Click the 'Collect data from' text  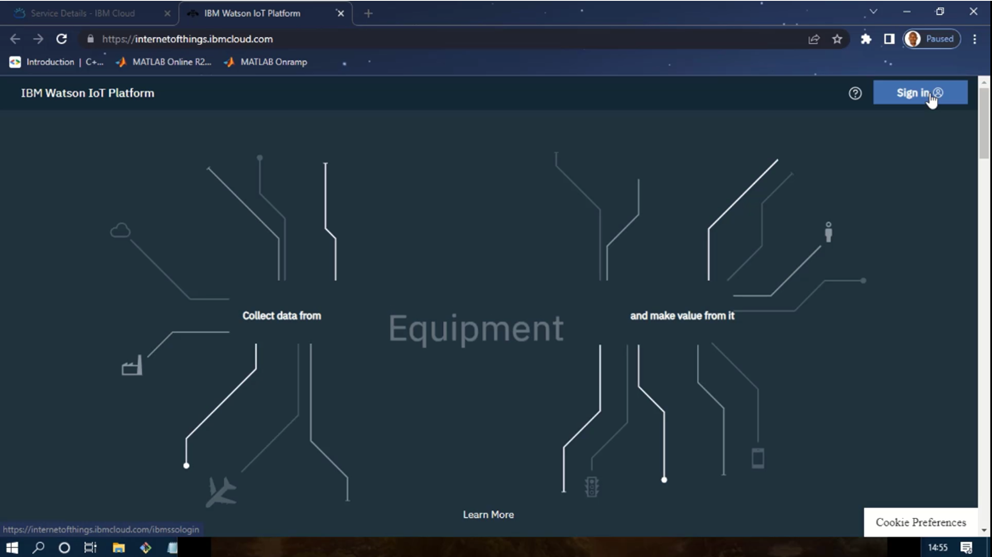(282, 316)
